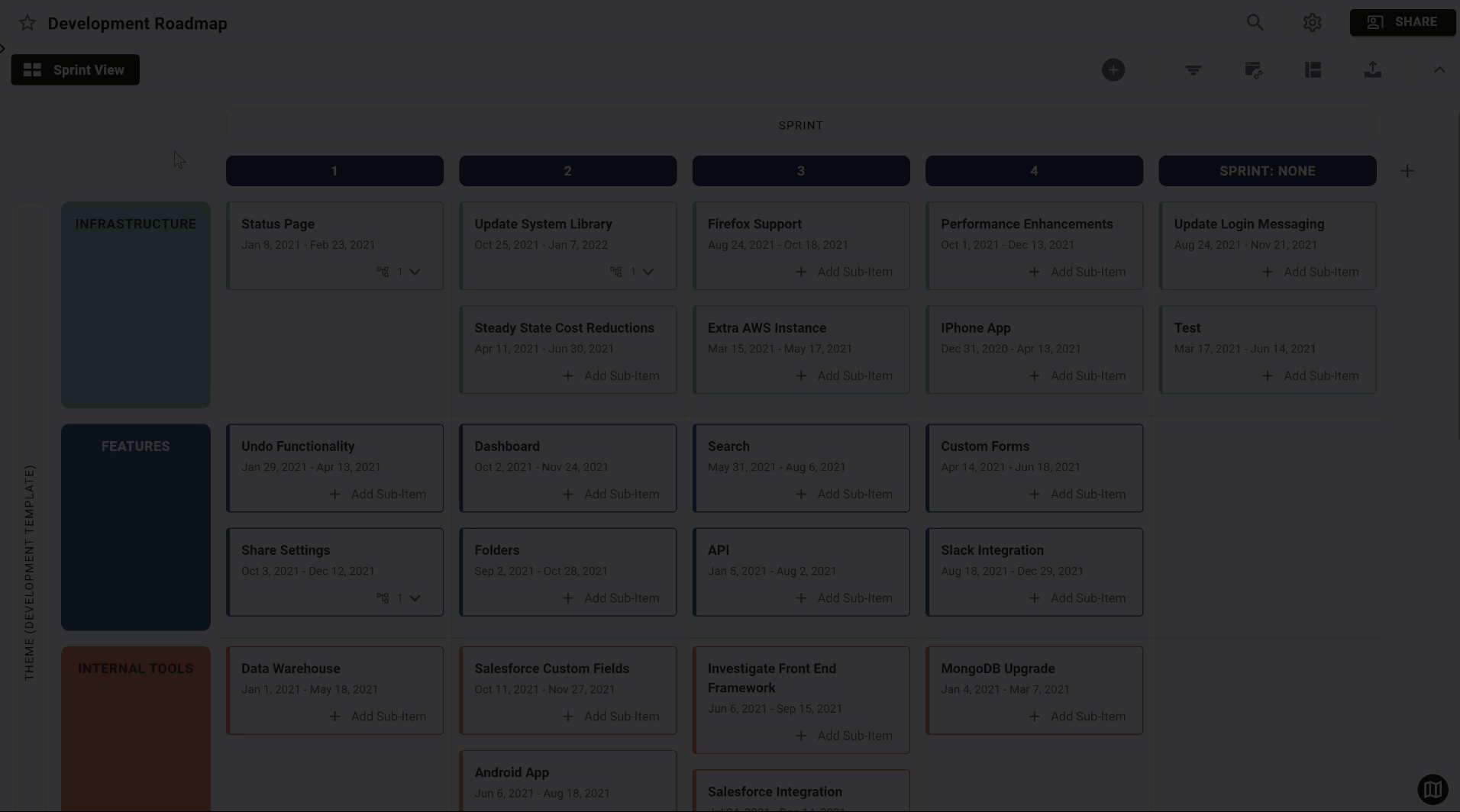
Task: Click the round add item plus button
Action: (1113, 70)
